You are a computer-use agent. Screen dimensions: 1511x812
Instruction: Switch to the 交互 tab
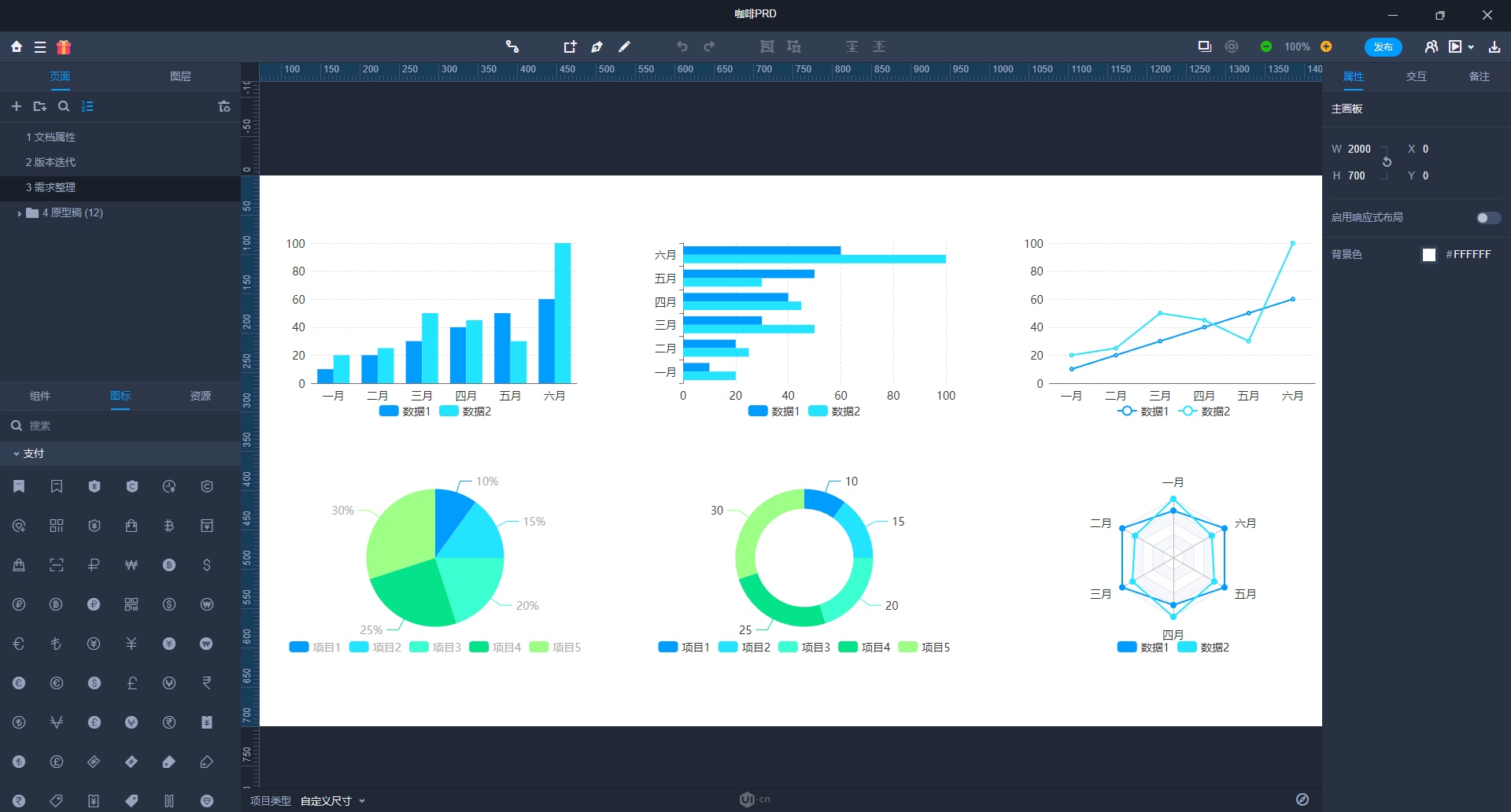coord(1417,76)
